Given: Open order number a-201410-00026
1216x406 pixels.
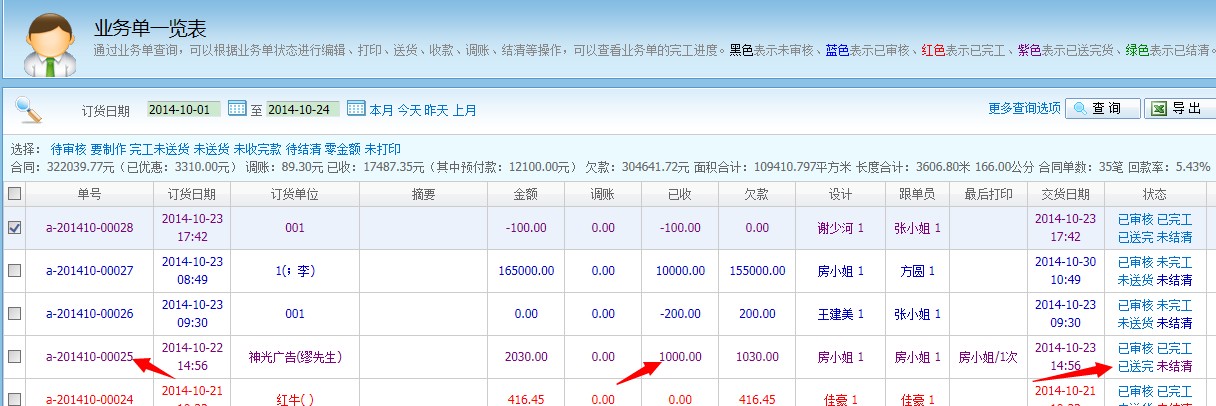Looking at the screenshot, I should pos(90,313).
